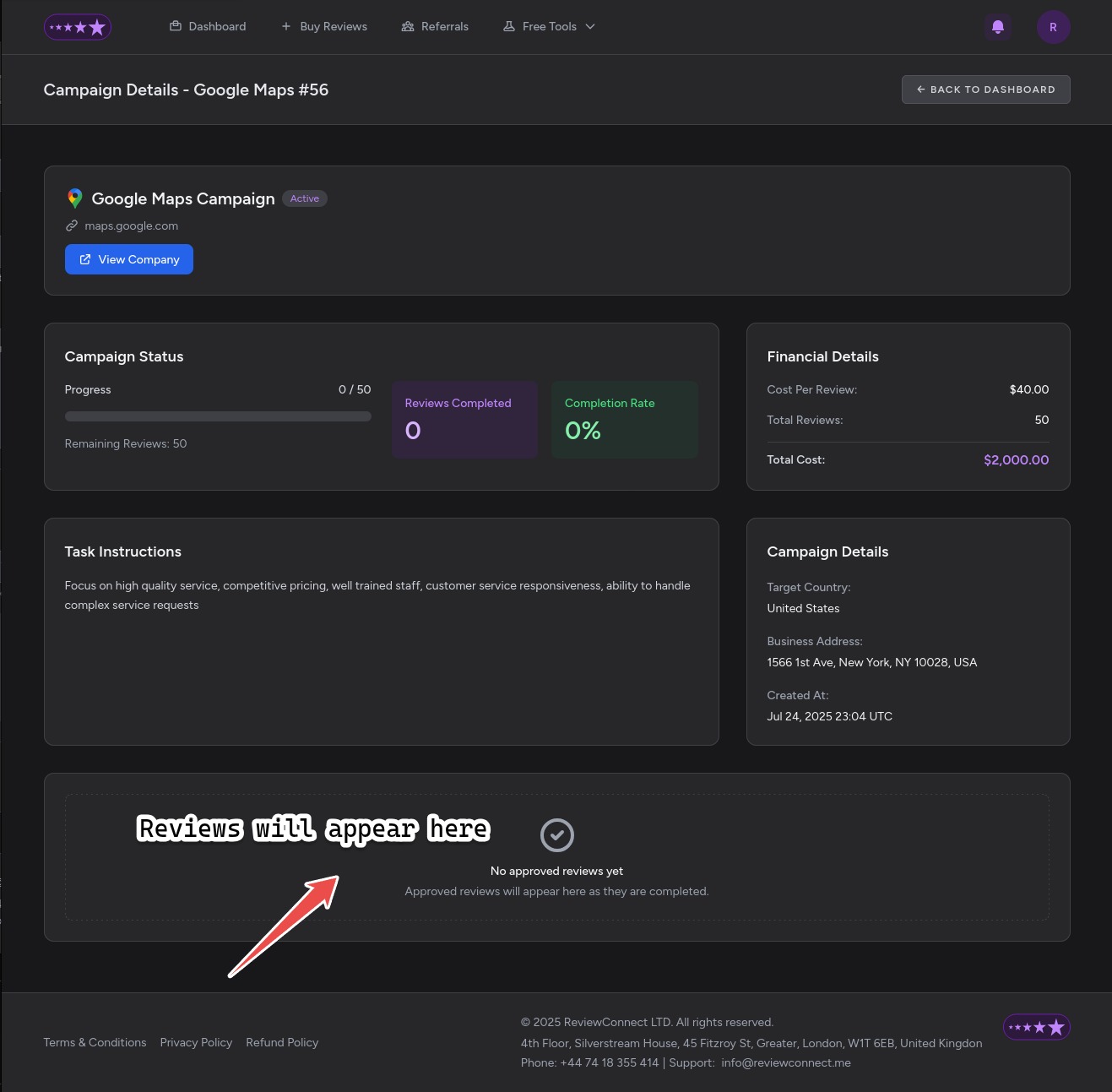Click the star-rating logo in header
Screen dimensions: 1112x1092
[78, 27]
